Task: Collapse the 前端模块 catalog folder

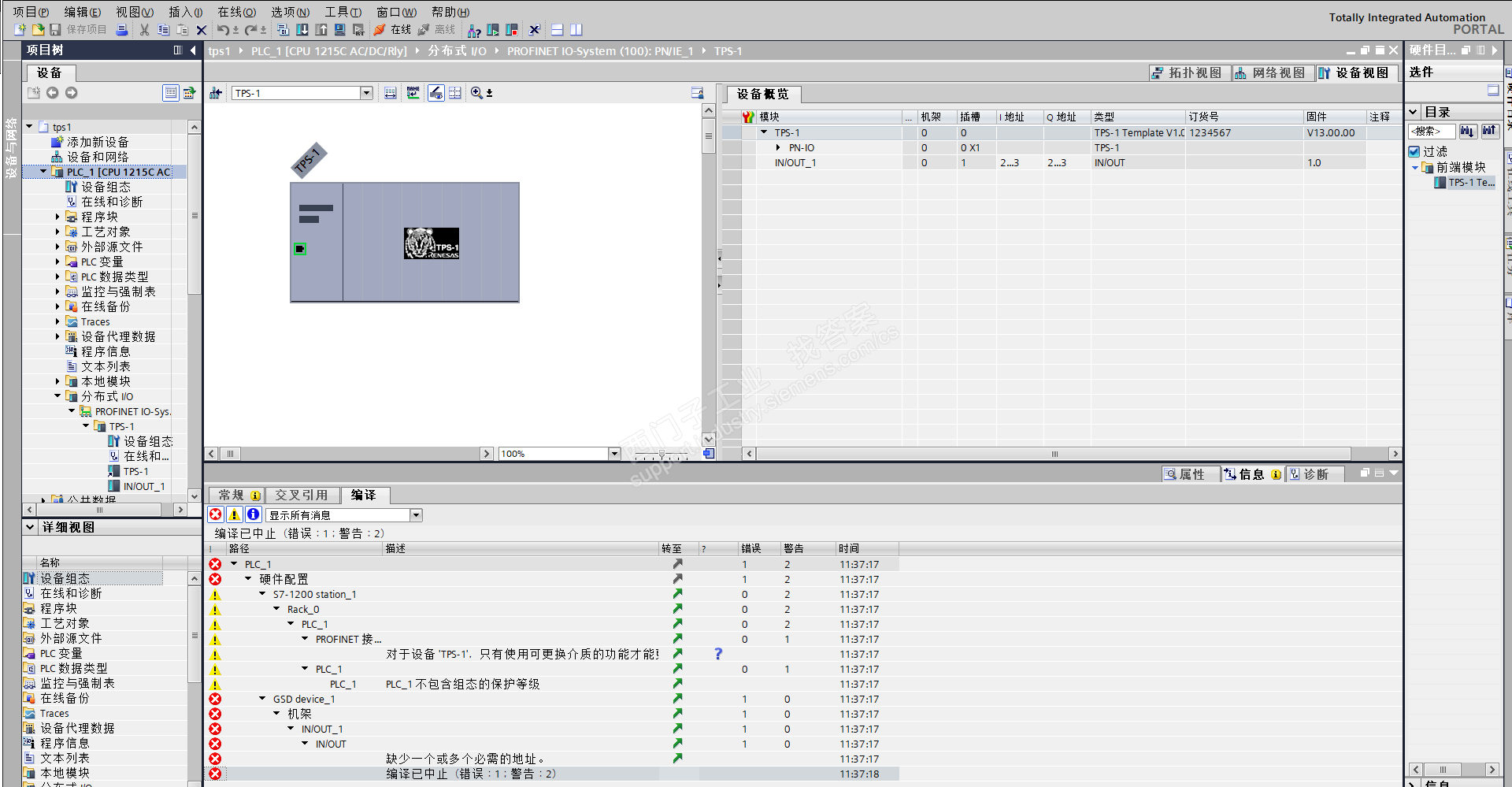Action: tap(1415, 167)
